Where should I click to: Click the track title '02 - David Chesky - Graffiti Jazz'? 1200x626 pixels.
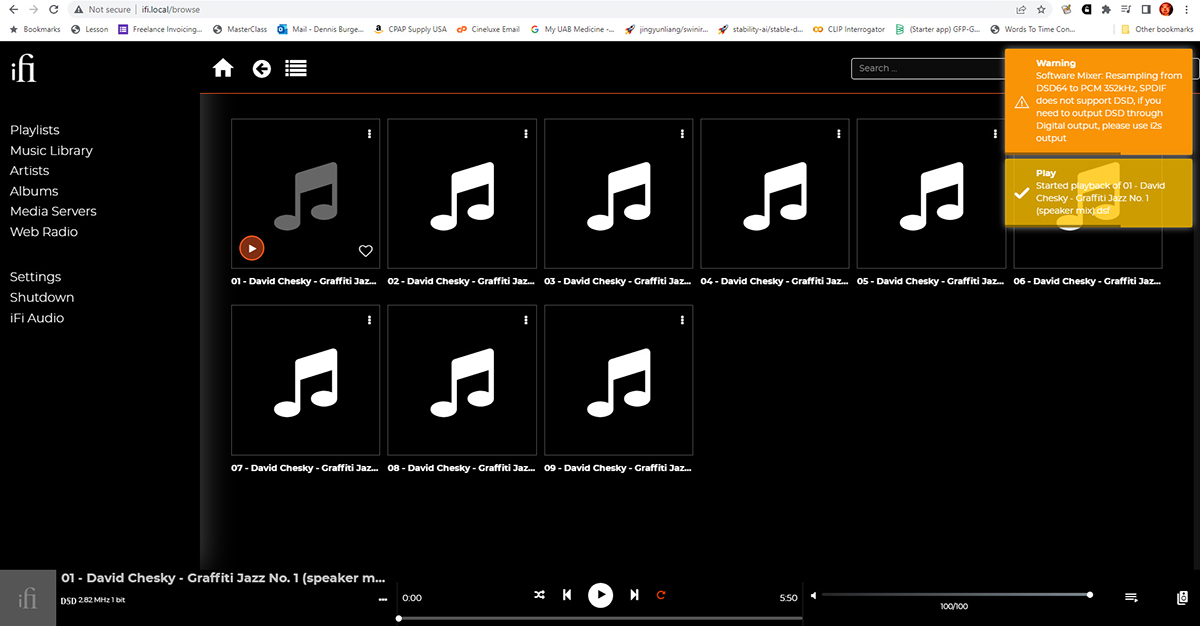pyautogui.click(x=462, y=281)
